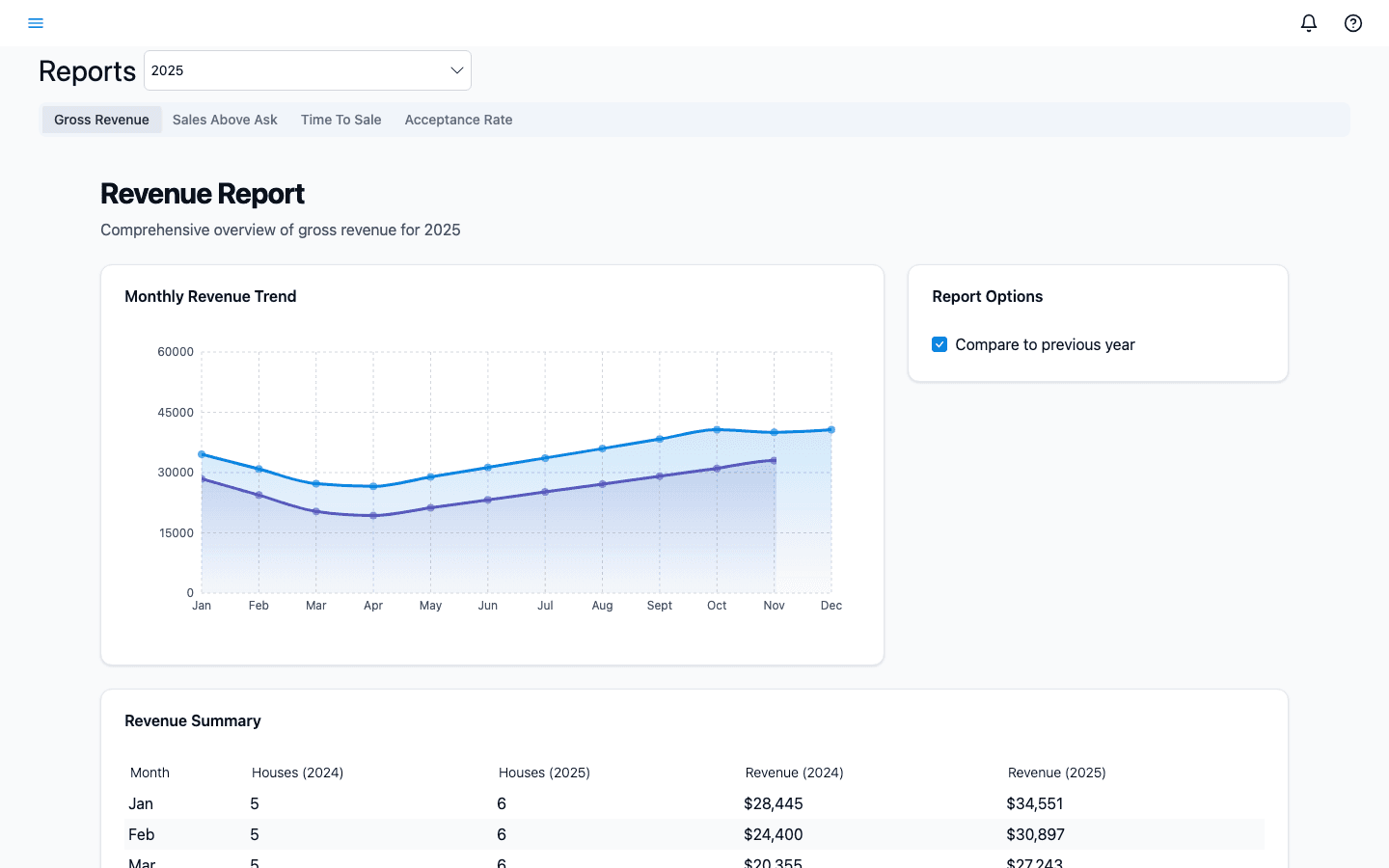Switch to the Sales Above Ask tab
The image size is (1389, 868).
[225, 120]
